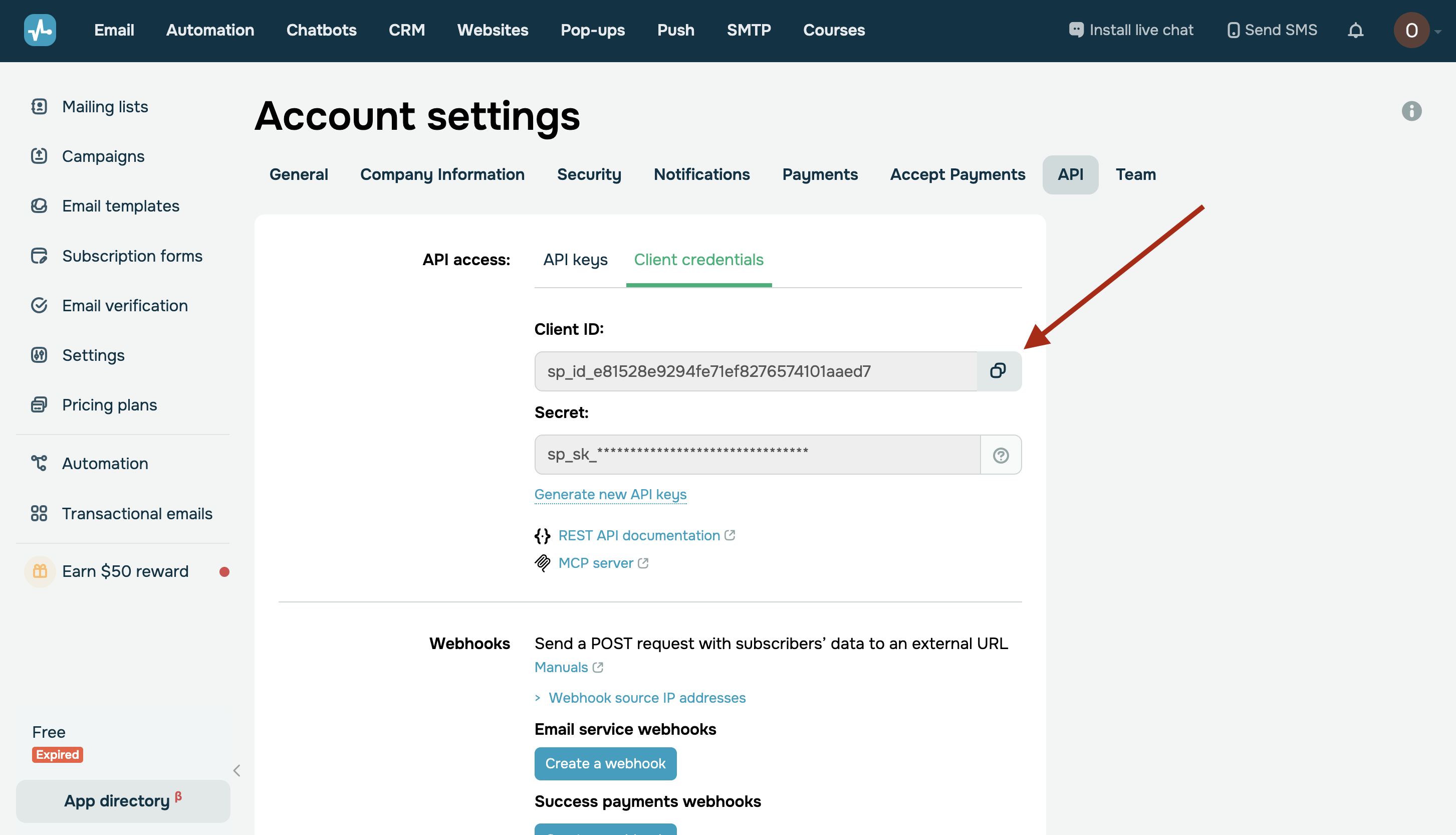Click the Email templates sidebar icon
The width and height of the screenshot is (1456, 835).
point(39,206)
